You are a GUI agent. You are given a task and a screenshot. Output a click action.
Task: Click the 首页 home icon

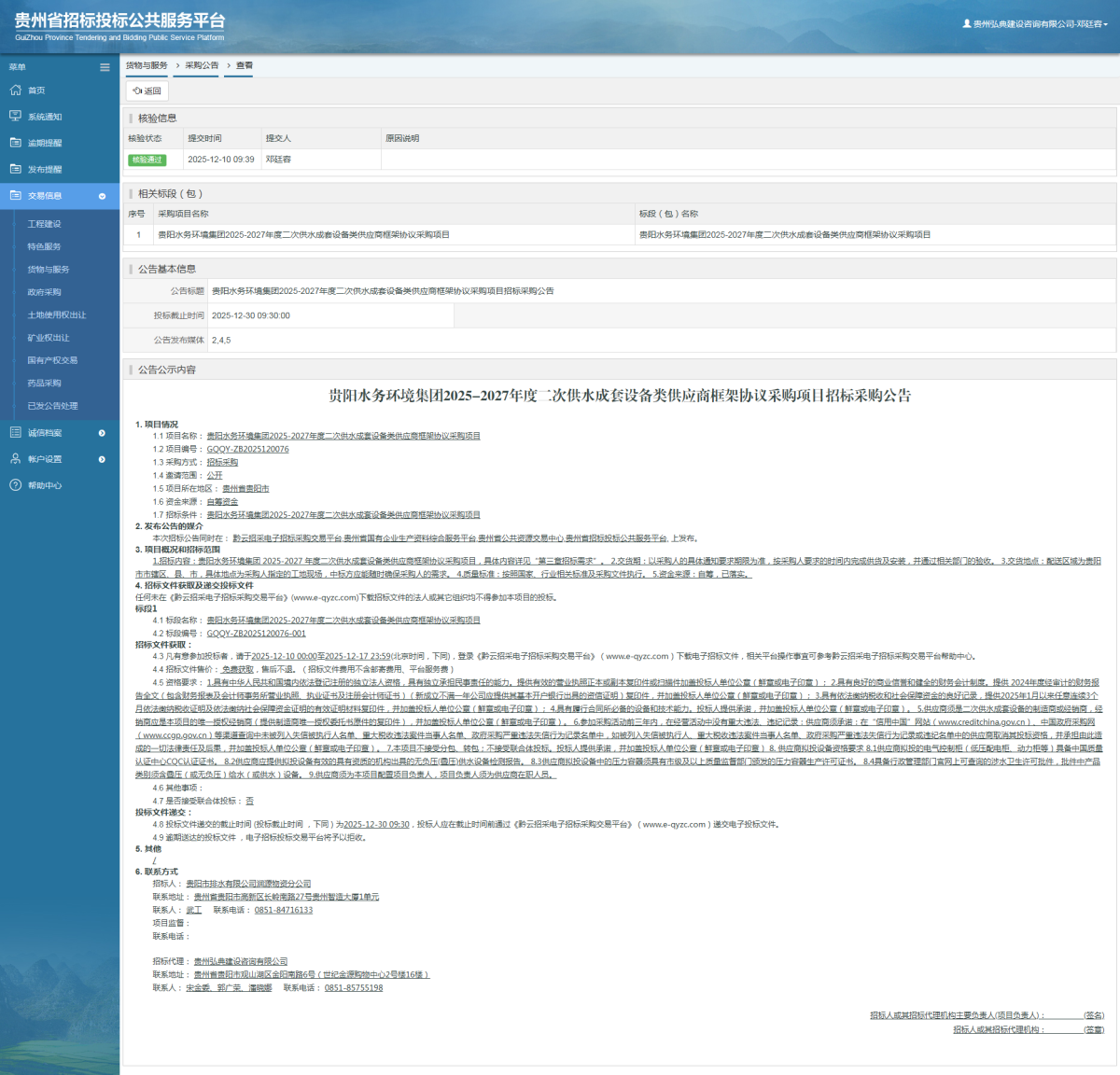click(x=15, y=91)
